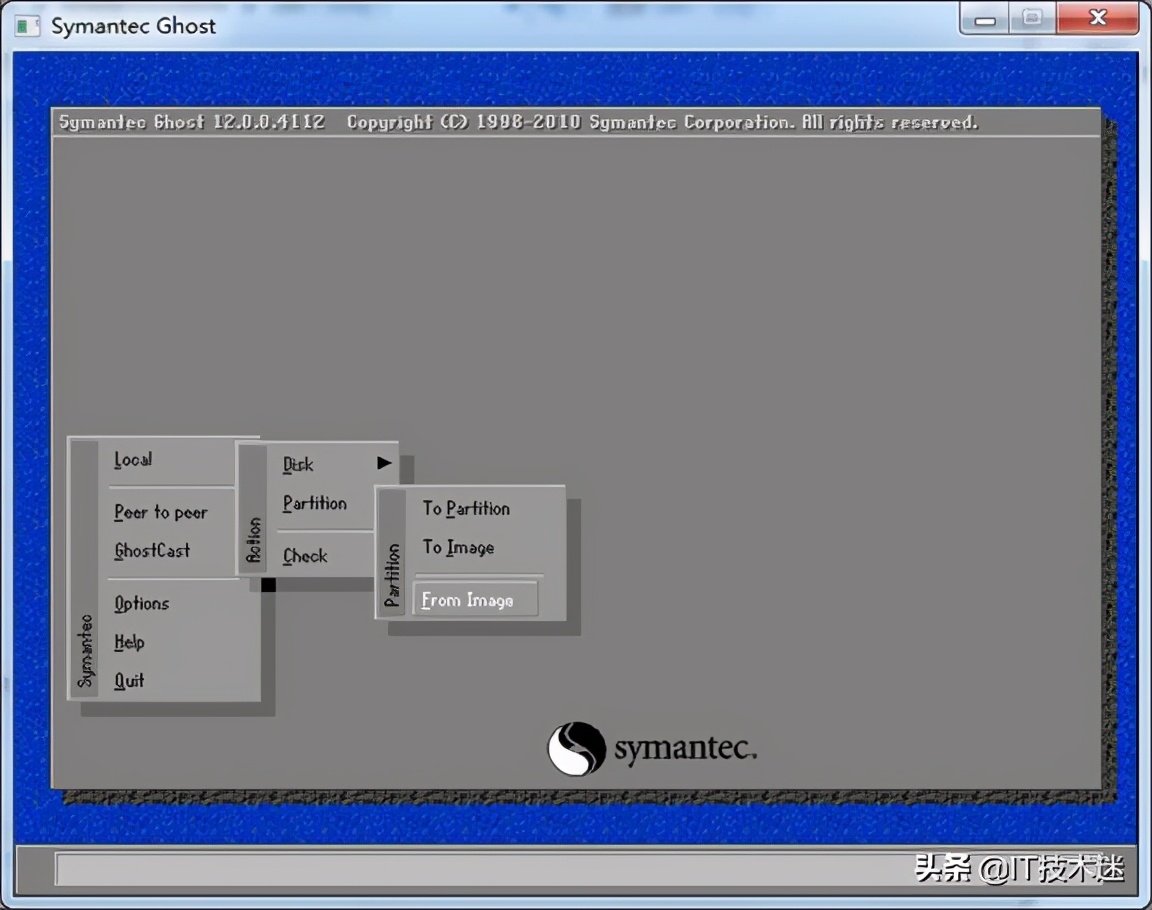The height and width of the screenshot is (910, 1152).
Task: Click the Symantec yin-yang logo
Action: (577, 748)
